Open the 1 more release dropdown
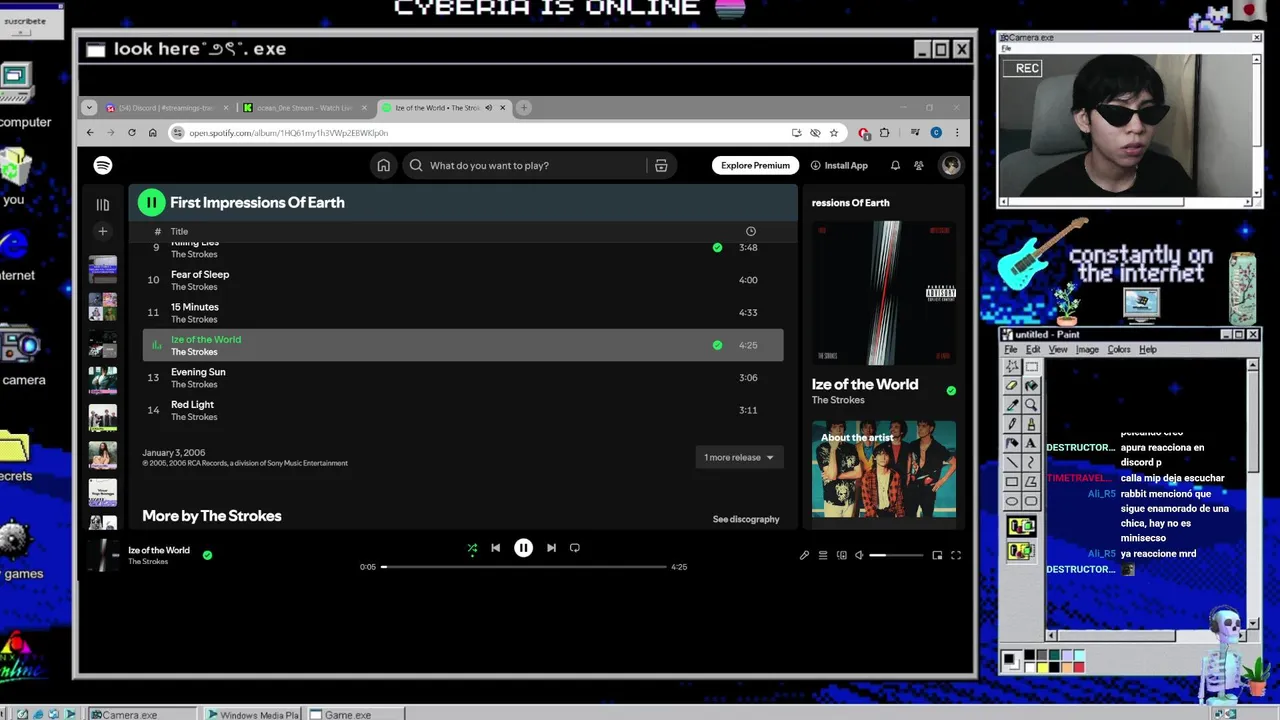 coord(738,457)
